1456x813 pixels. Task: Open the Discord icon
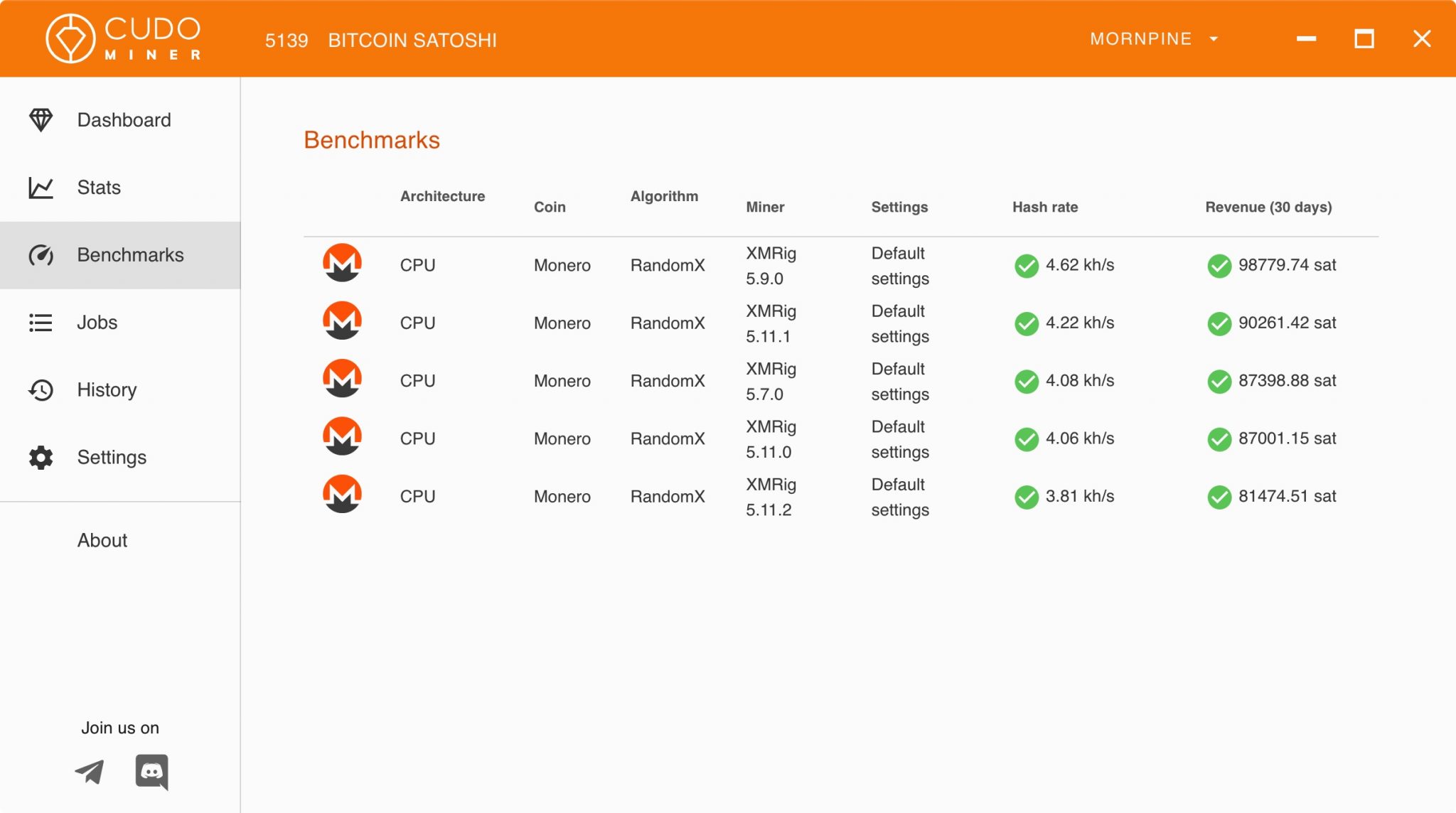[x=151, y=772]
